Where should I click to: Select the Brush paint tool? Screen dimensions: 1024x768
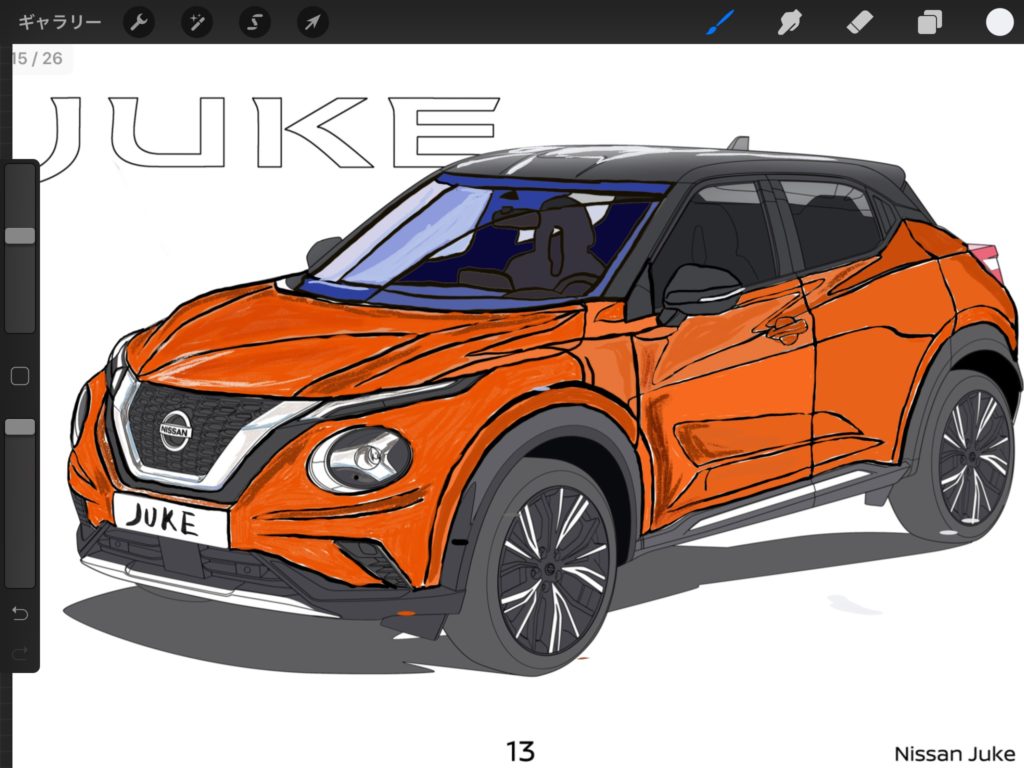pyautogui.click(x=720, y=23)
